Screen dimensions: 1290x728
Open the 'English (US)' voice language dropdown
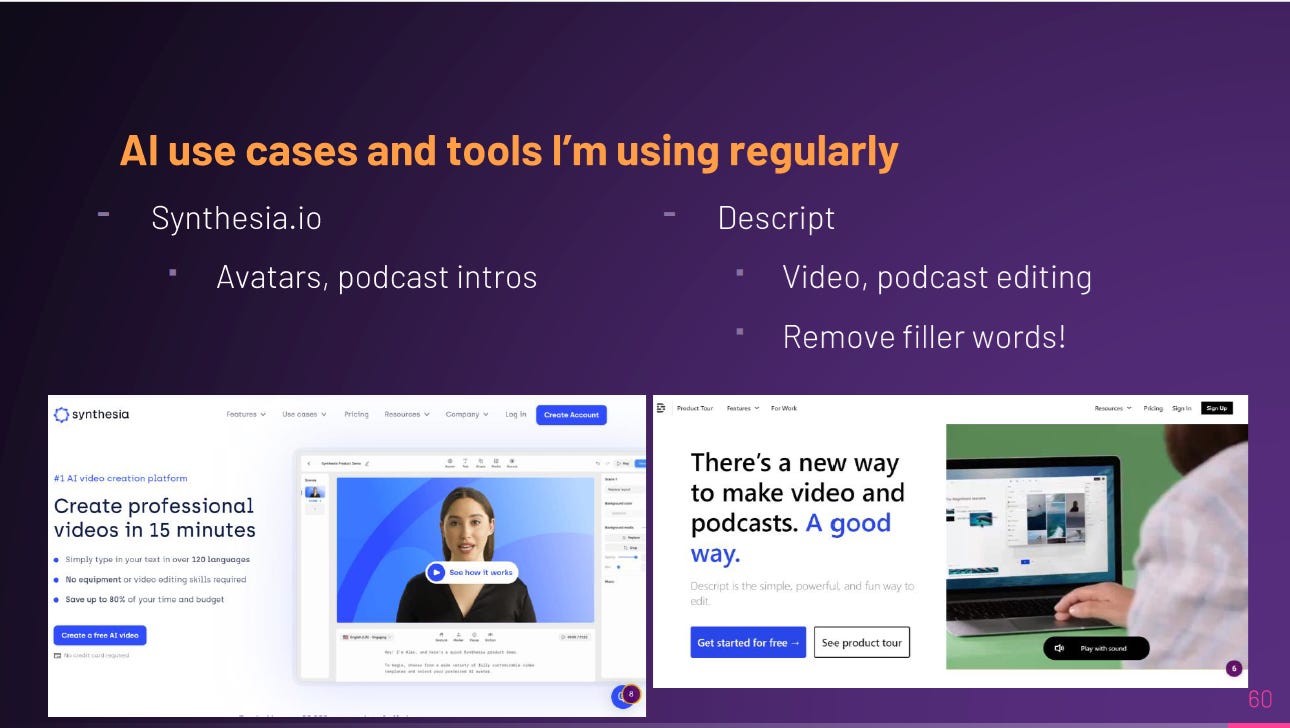coord(367,636)
